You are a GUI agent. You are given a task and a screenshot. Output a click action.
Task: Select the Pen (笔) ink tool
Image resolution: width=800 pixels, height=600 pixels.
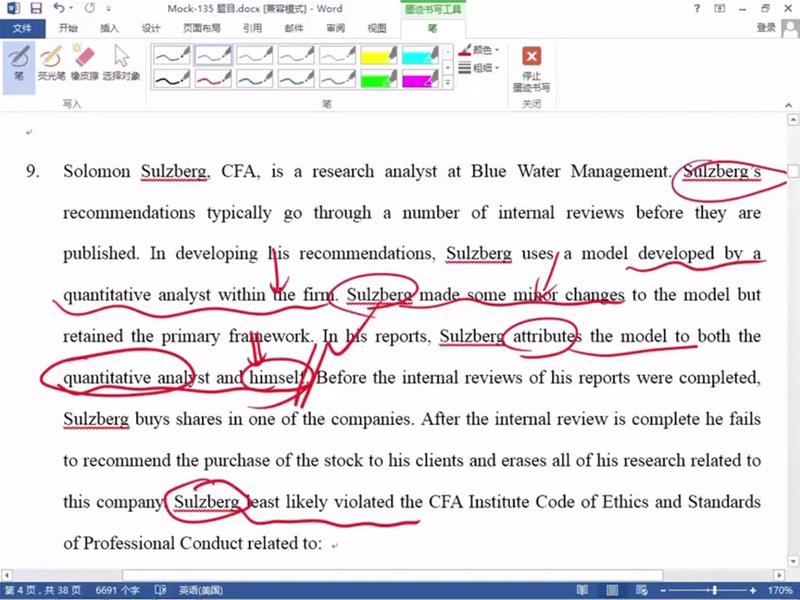[x=19, y=62]
